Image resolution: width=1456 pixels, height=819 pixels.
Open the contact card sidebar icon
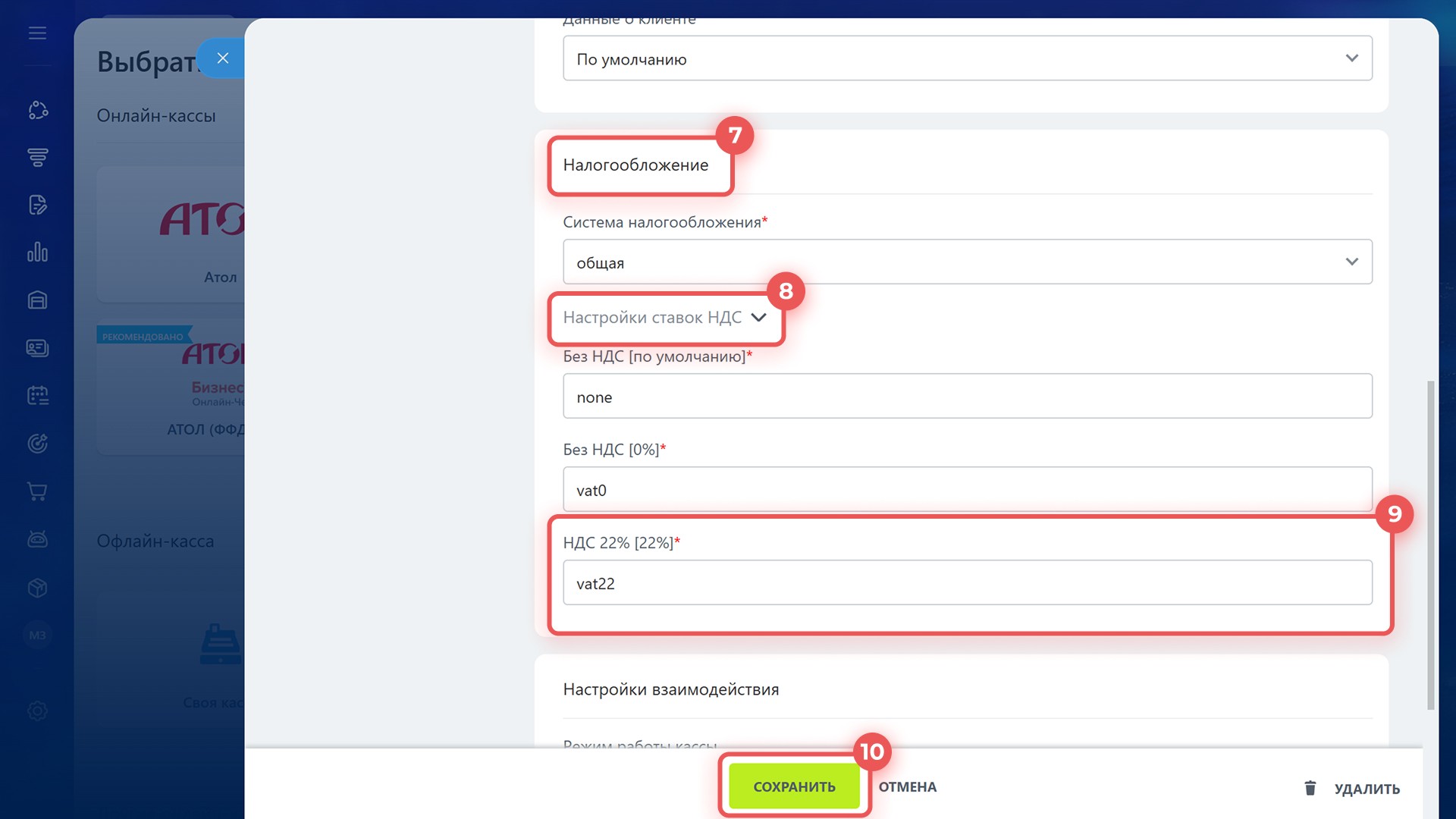coord(37,348)
